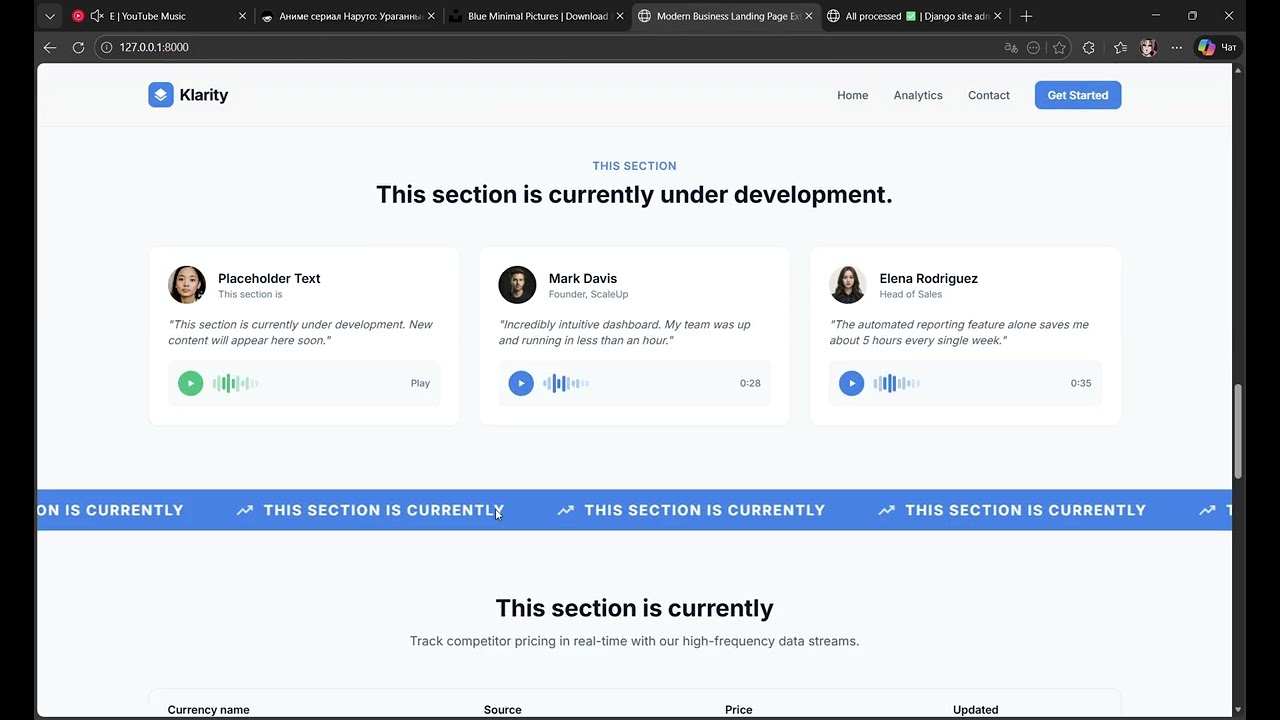Image resolution: width=1280 pixels, height=720 pixels.
Task: Play the Placeholder Text audio testimonial
Action: (190, 383)
